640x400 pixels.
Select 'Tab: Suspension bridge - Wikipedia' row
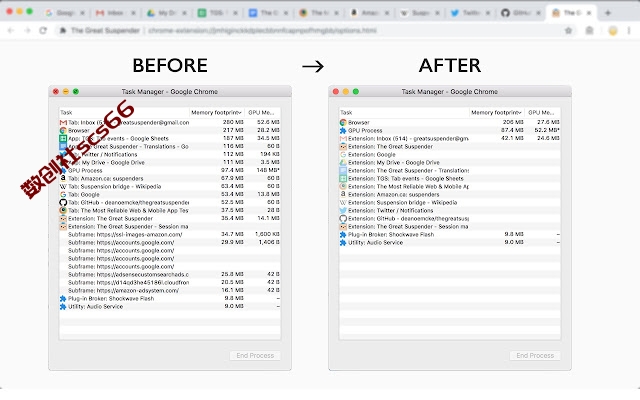click(x=170, y=187)
